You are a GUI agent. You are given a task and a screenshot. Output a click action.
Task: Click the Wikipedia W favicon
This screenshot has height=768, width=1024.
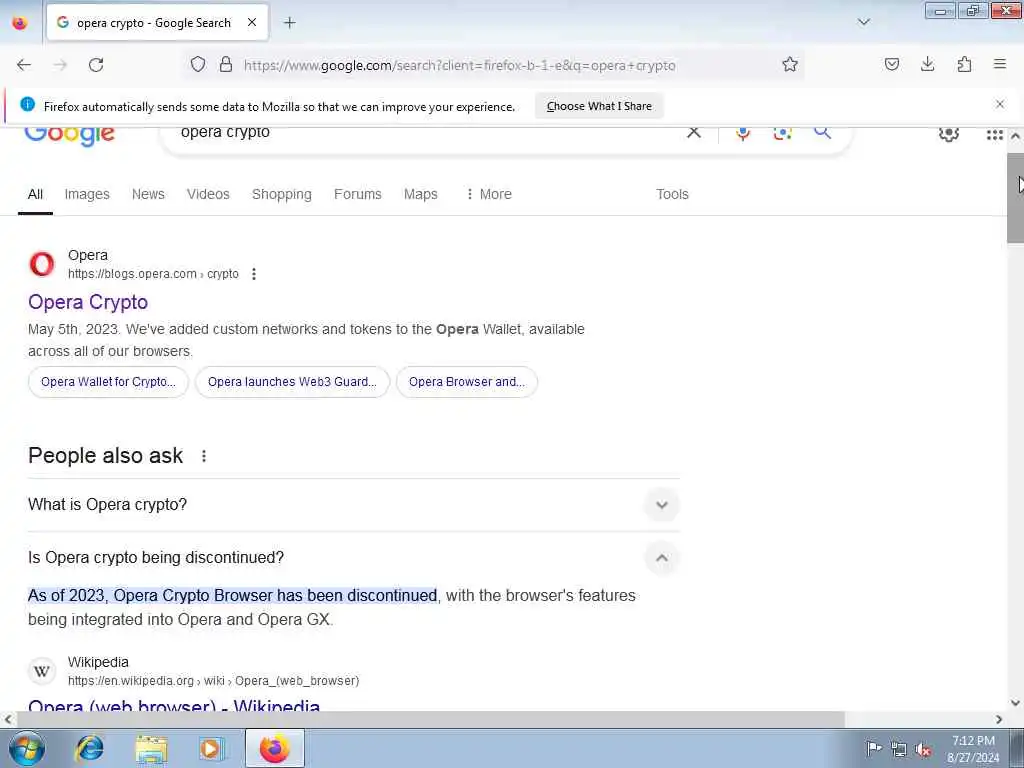42,671
